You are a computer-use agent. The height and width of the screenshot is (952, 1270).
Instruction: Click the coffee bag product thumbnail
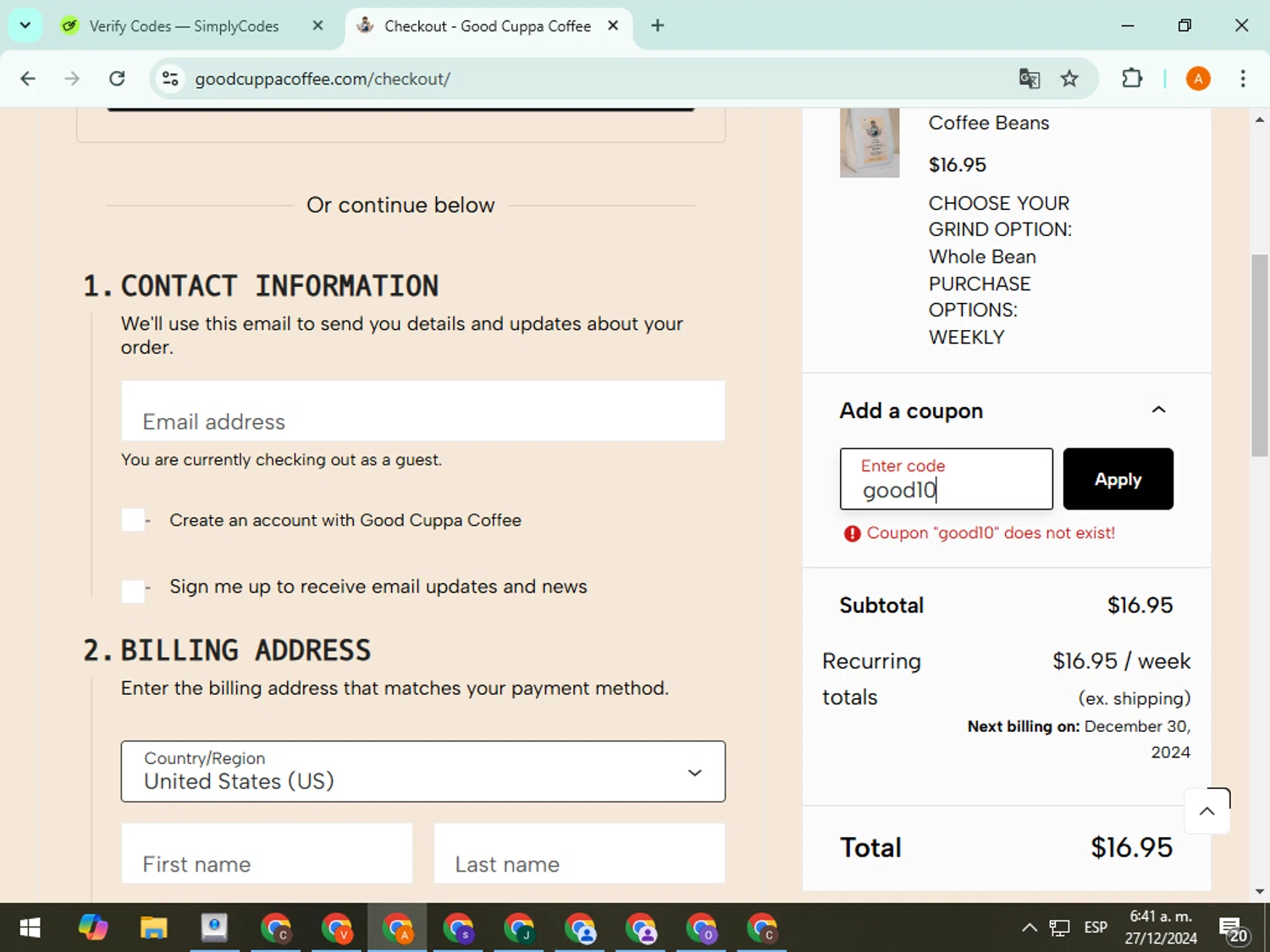coord(870,142)
